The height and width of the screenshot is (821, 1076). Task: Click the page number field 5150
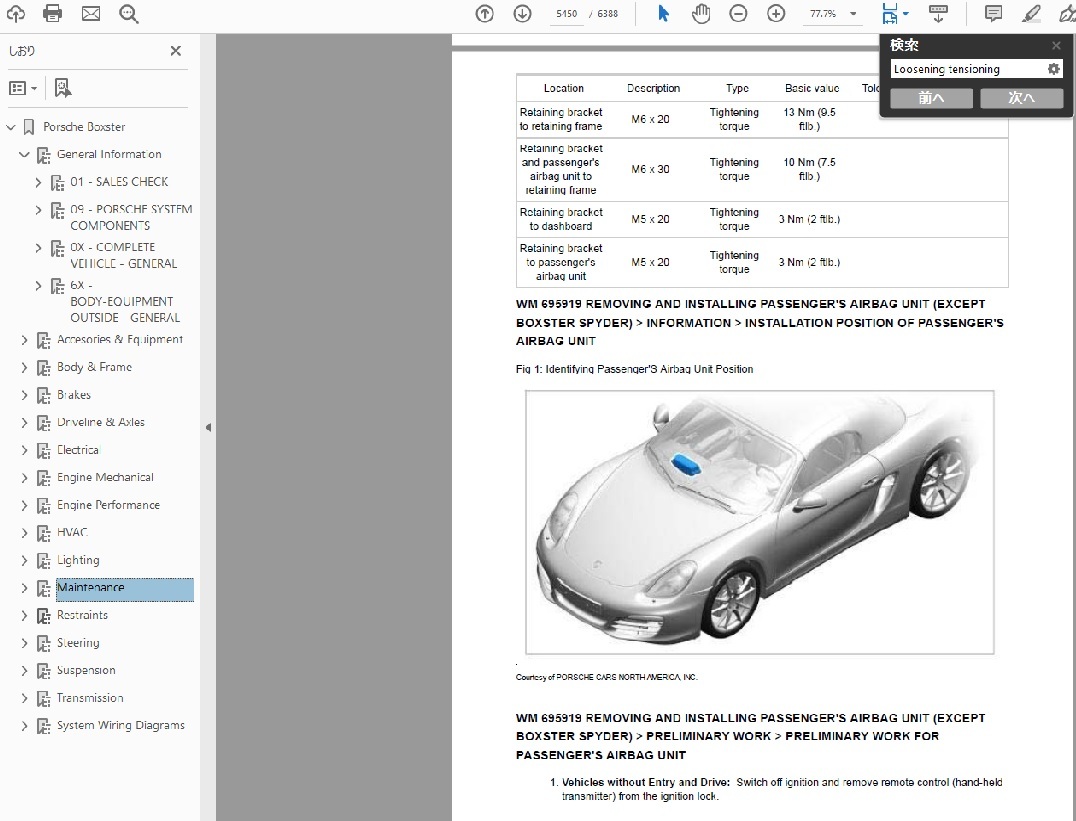pos(567,14)
